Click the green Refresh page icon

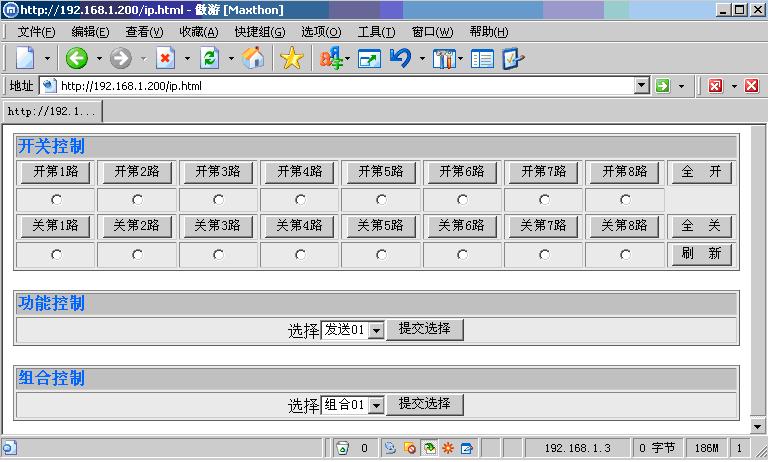point(209,58)
